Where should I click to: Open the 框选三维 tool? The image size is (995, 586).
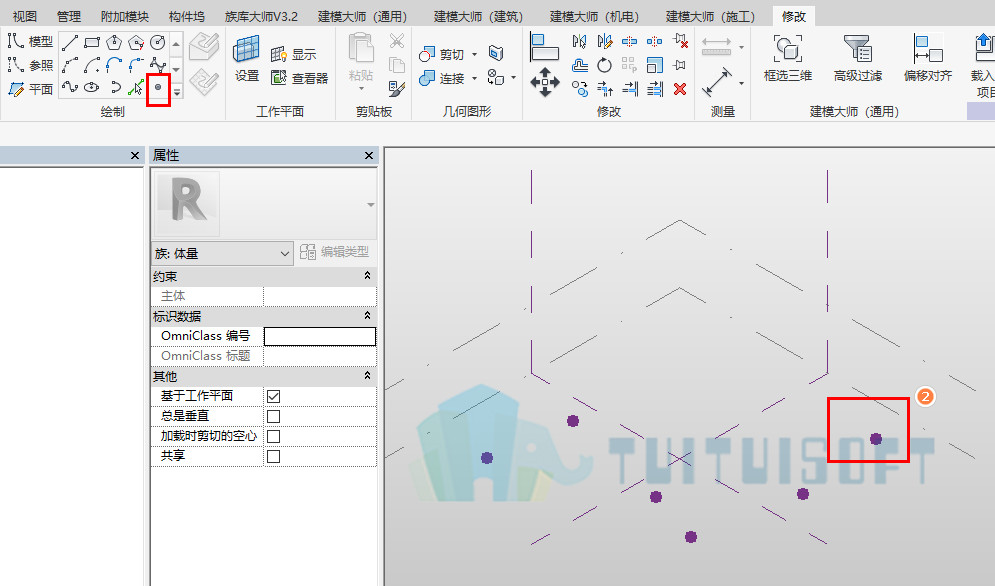(787, 59)
